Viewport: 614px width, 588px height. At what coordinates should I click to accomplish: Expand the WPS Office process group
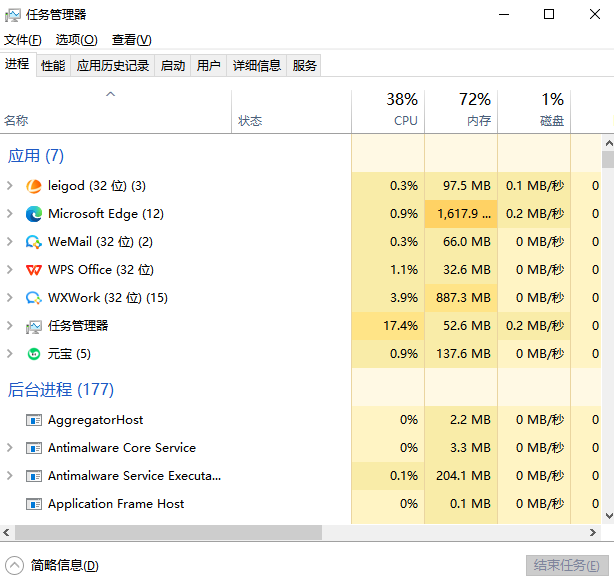point(10,270)
